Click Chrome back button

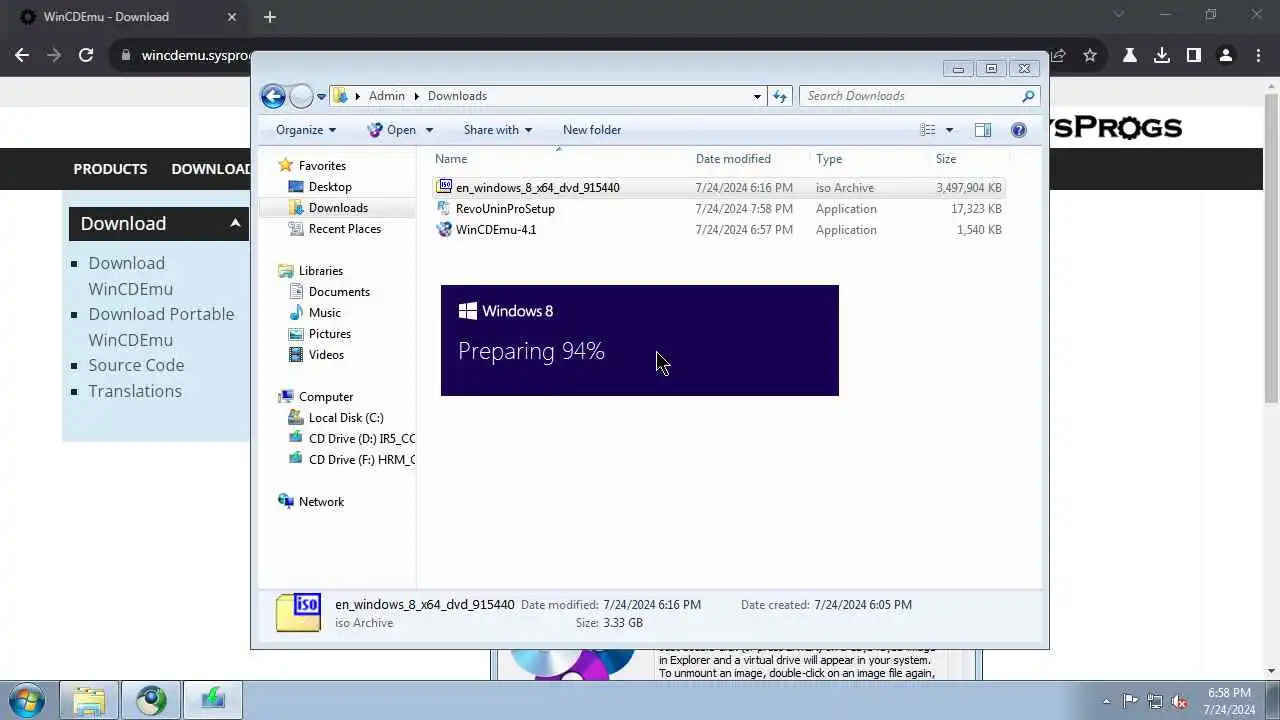click(x=22, y=55)
